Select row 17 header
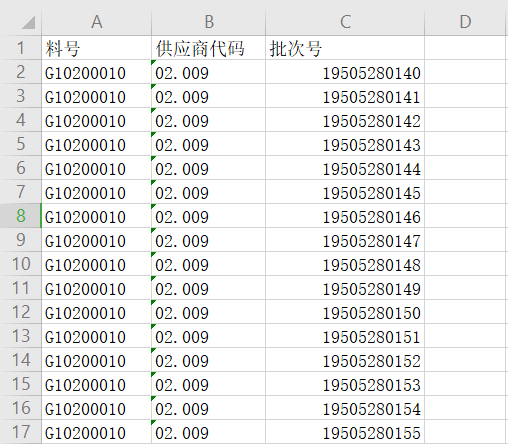508x444 pixels. coord(21,432)
